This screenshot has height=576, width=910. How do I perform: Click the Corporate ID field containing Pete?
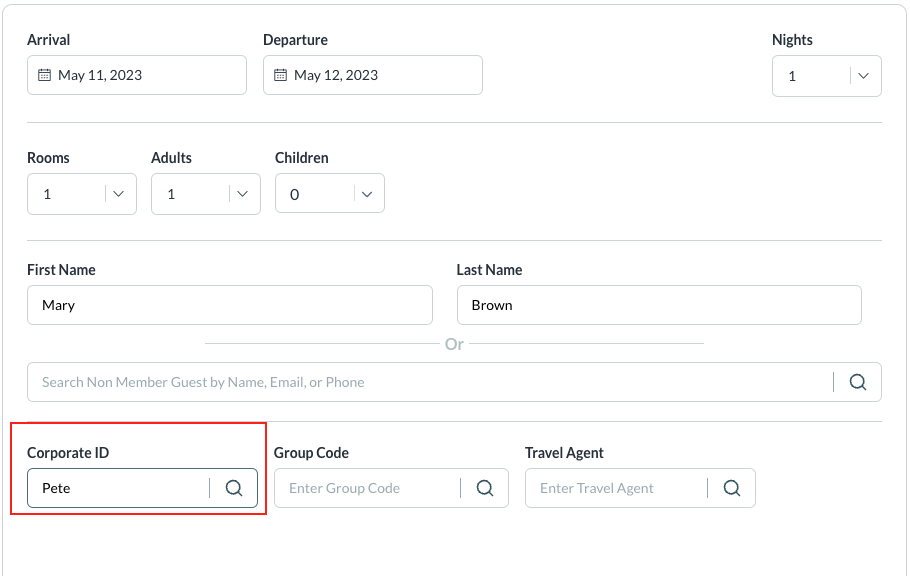118,488
